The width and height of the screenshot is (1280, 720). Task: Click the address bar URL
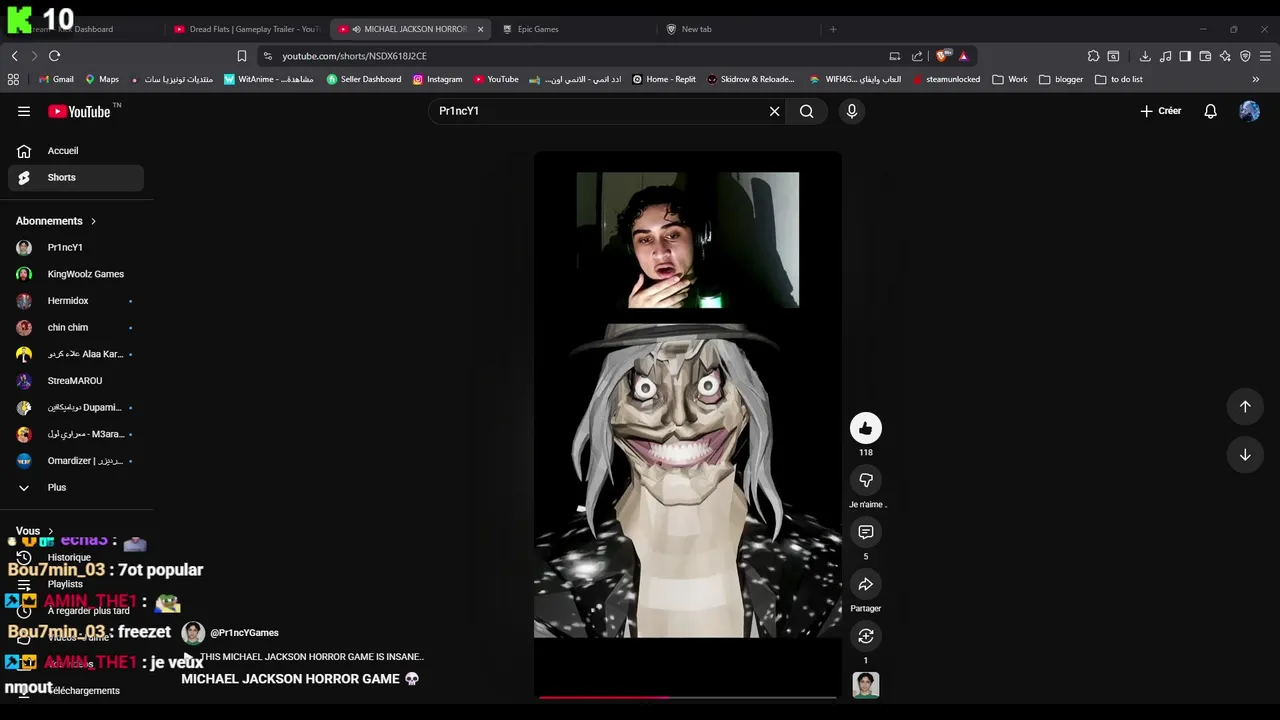pyautogui.click(x=354, y=56)
